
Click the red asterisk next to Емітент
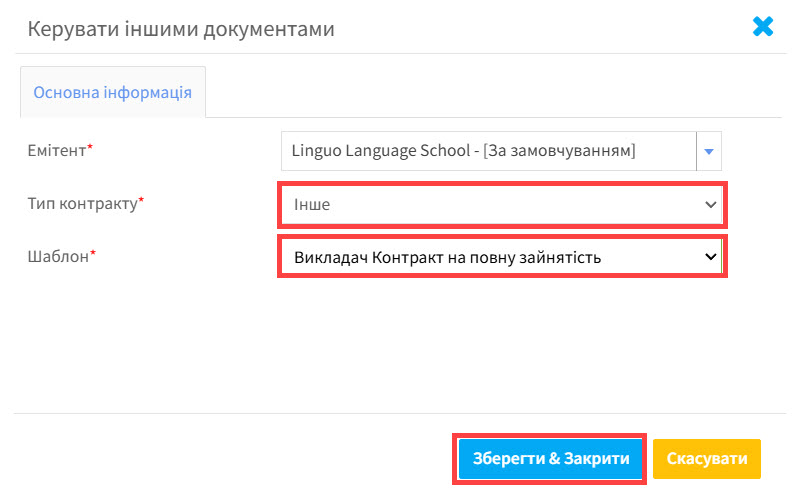(x=90, y=148)
